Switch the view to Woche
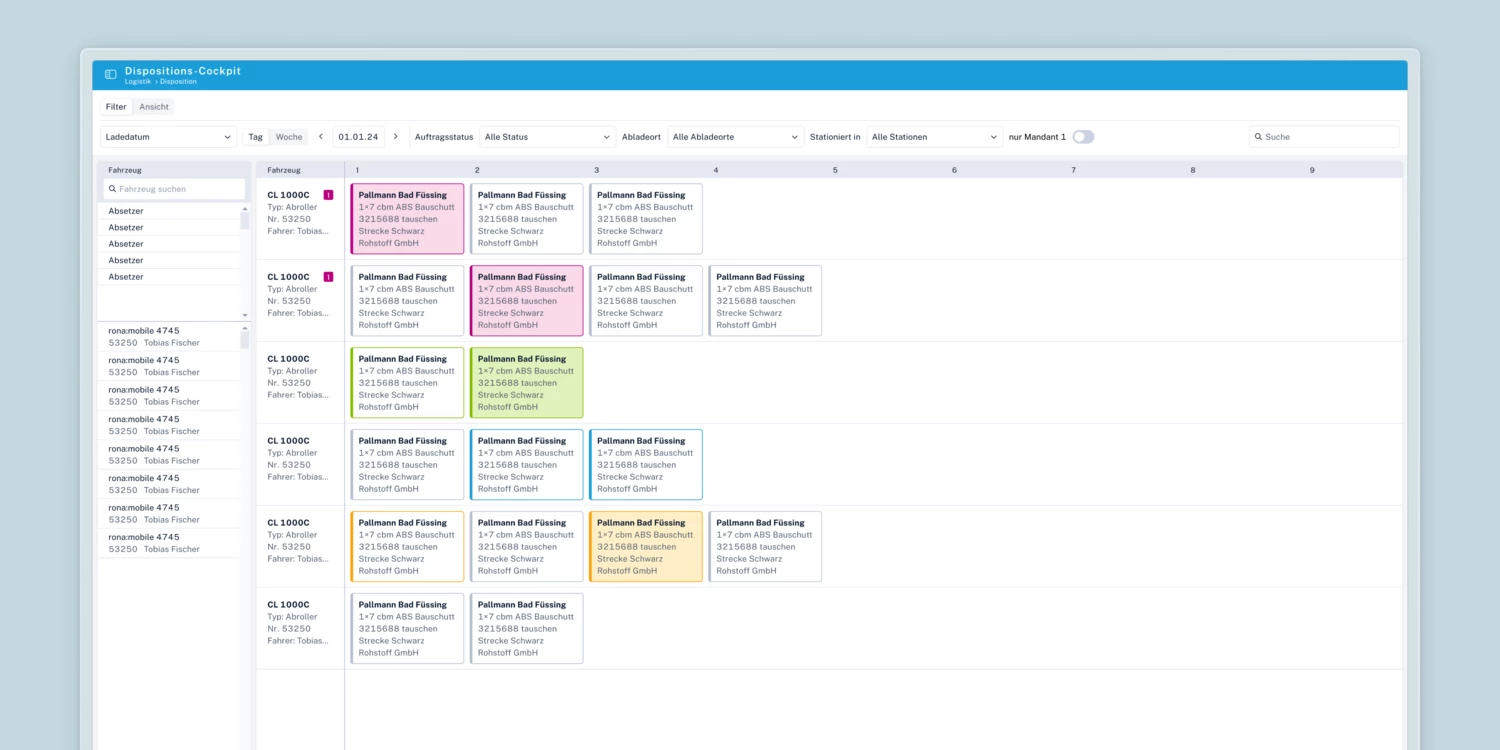Screen dimensions: 1500x750 (289, 137)
